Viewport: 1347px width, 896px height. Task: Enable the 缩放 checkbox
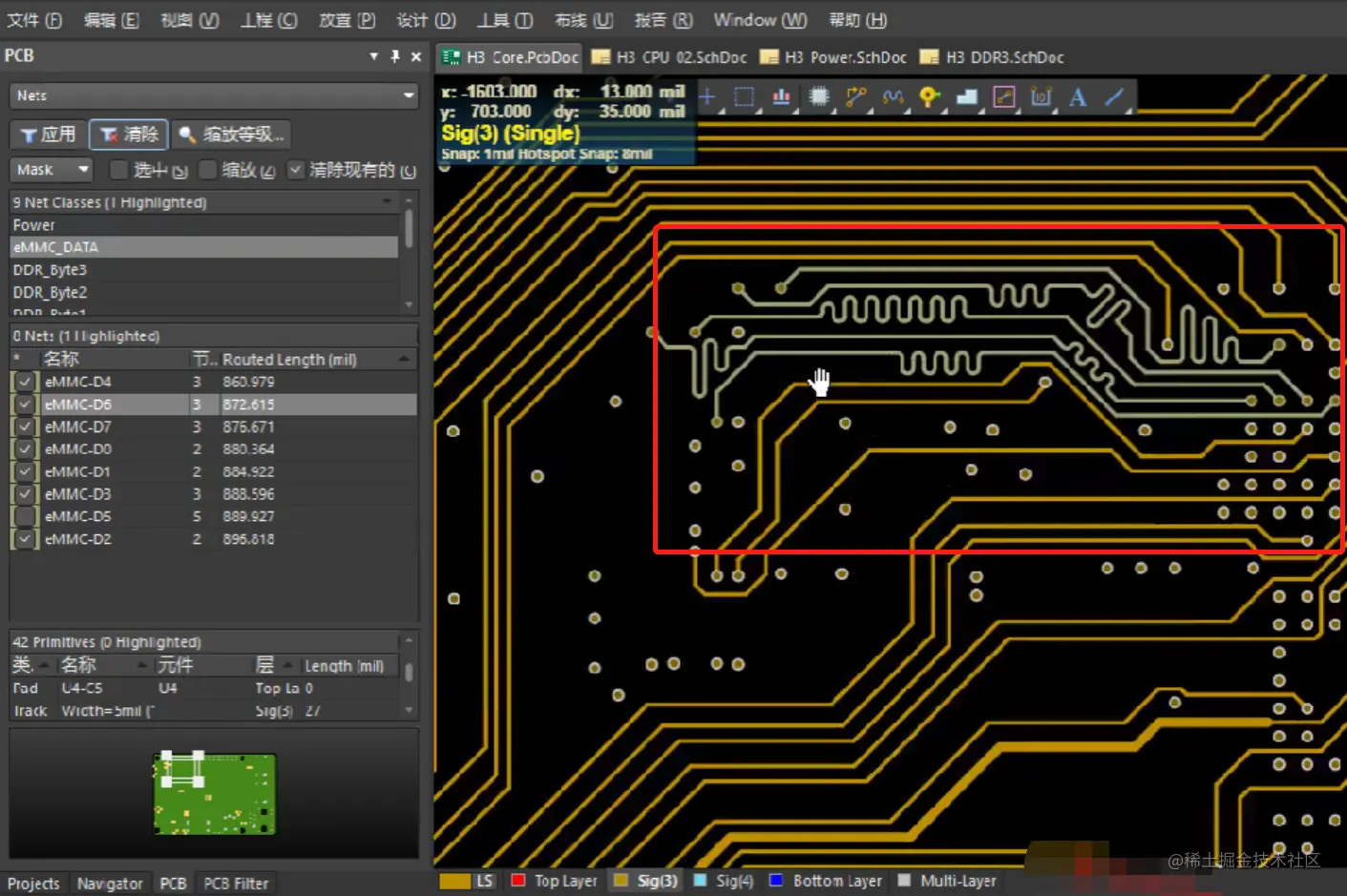(207, 170)
